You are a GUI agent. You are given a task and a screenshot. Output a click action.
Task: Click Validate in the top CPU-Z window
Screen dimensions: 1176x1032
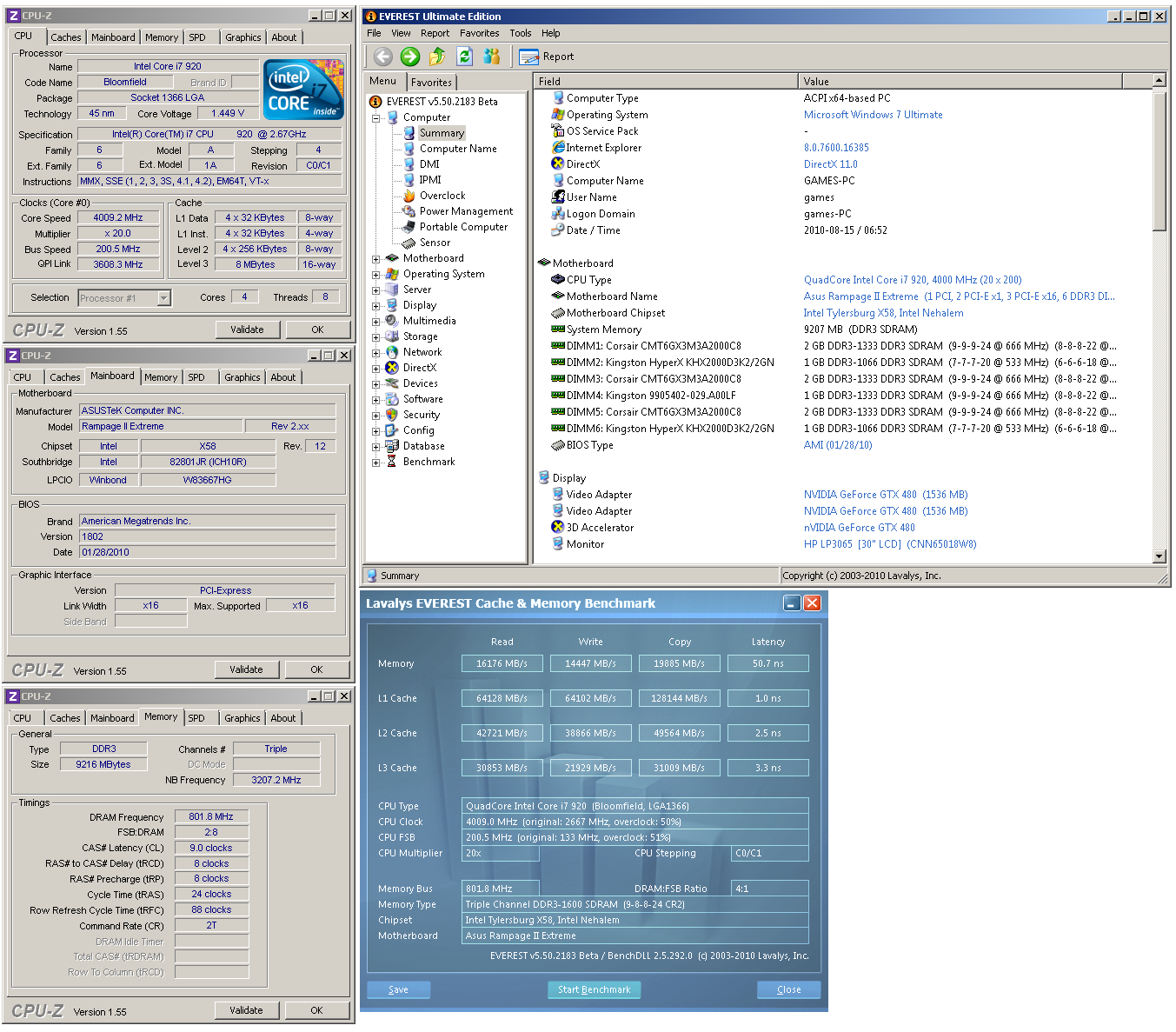tap(247, 330)
